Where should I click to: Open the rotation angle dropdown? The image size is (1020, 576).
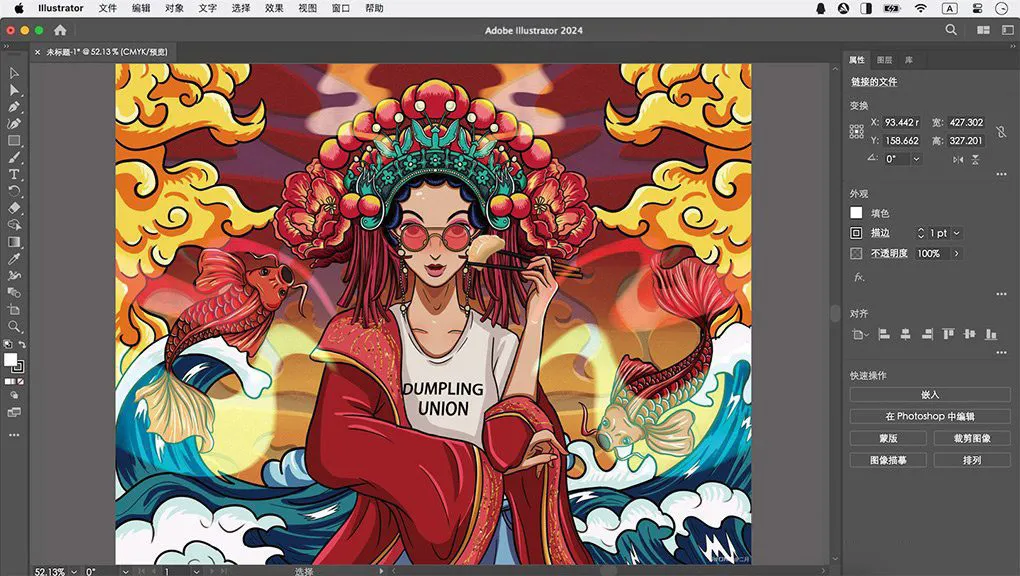pyautogui.click(x=916, y=159)
